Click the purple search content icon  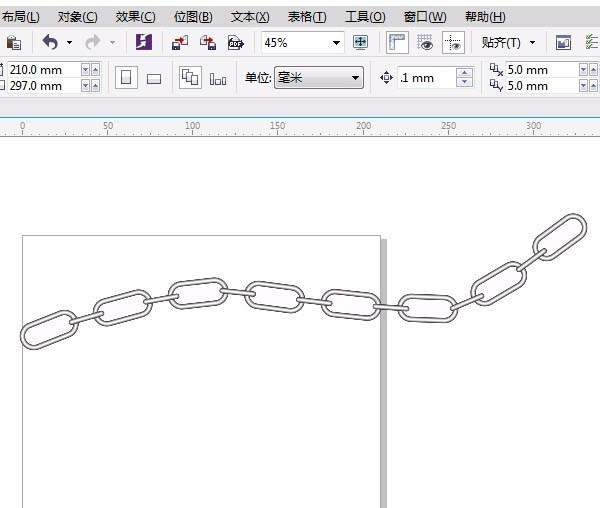[x=144, y=42]
